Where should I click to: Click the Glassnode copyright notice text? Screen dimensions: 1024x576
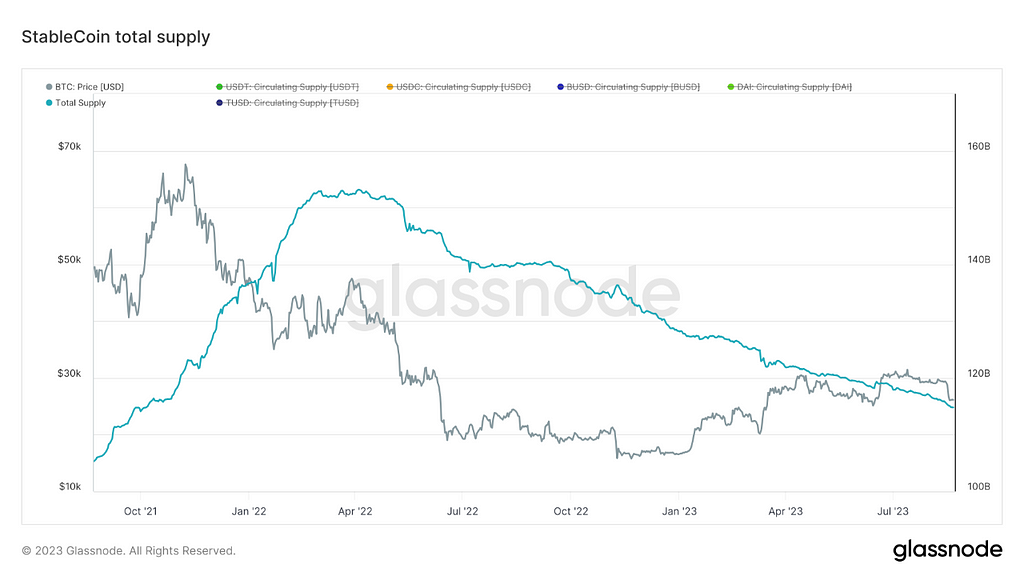tap(129, 551)
